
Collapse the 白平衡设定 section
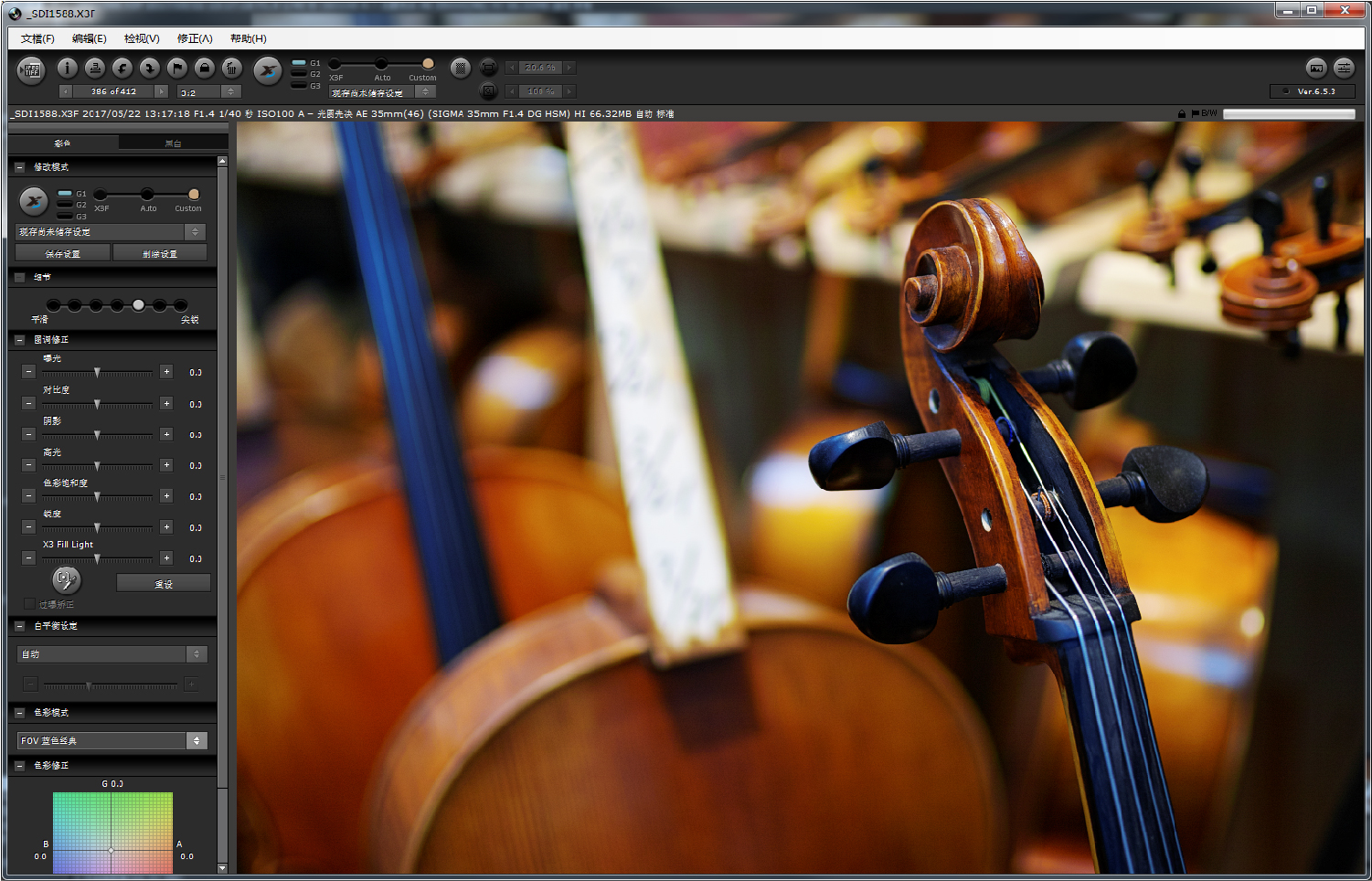point(19,626)
